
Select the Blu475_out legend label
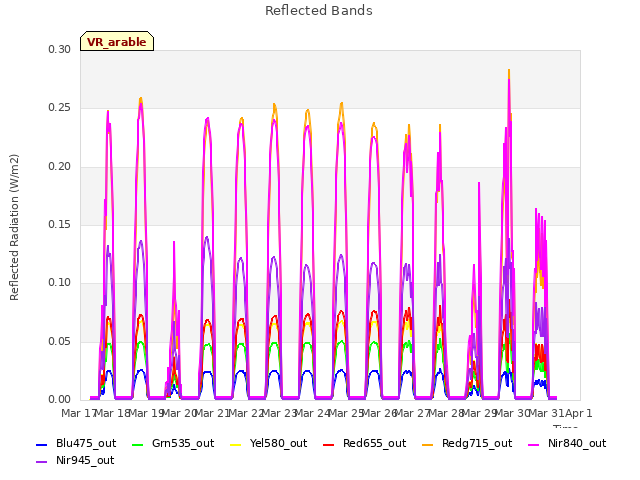86,444
